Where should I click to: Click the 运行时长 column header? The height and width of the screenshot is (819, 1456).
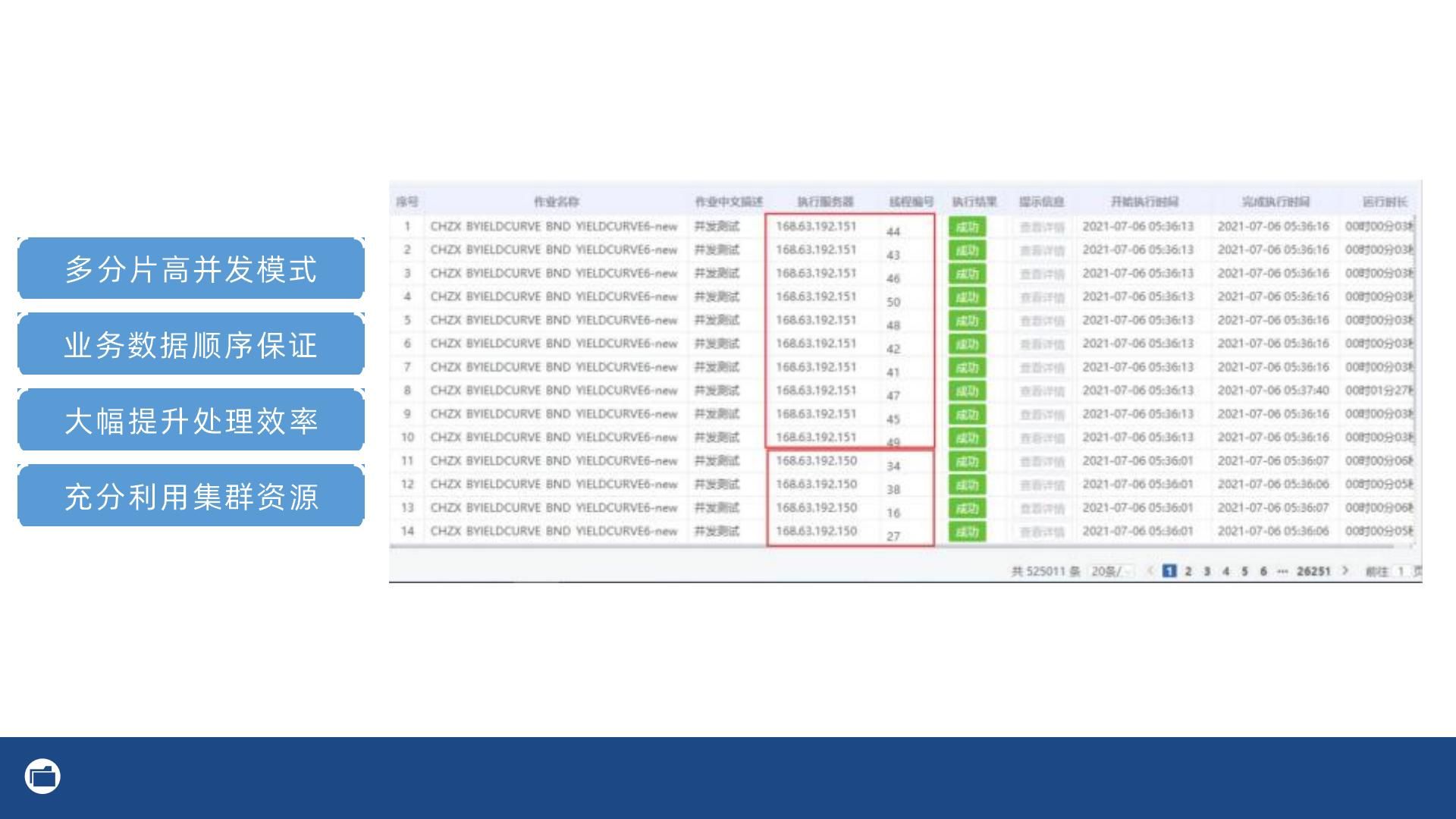[x=1385, y=202]
